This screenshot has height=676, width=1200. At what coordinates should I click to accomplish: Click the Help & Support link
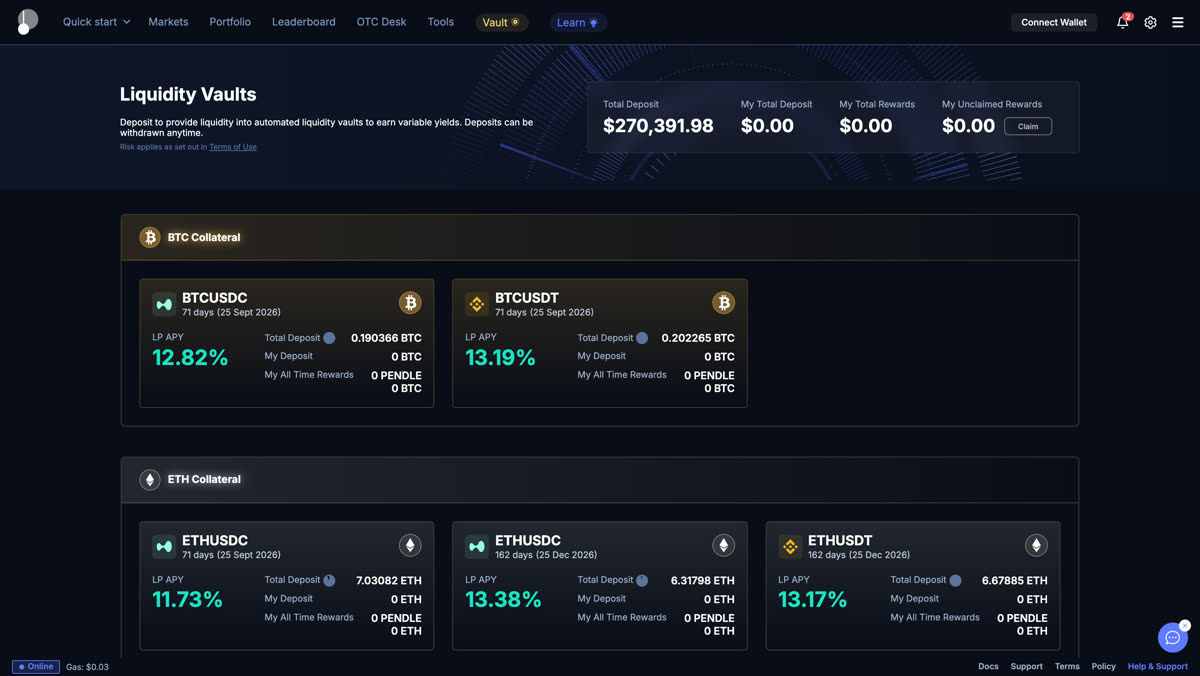1158,666
